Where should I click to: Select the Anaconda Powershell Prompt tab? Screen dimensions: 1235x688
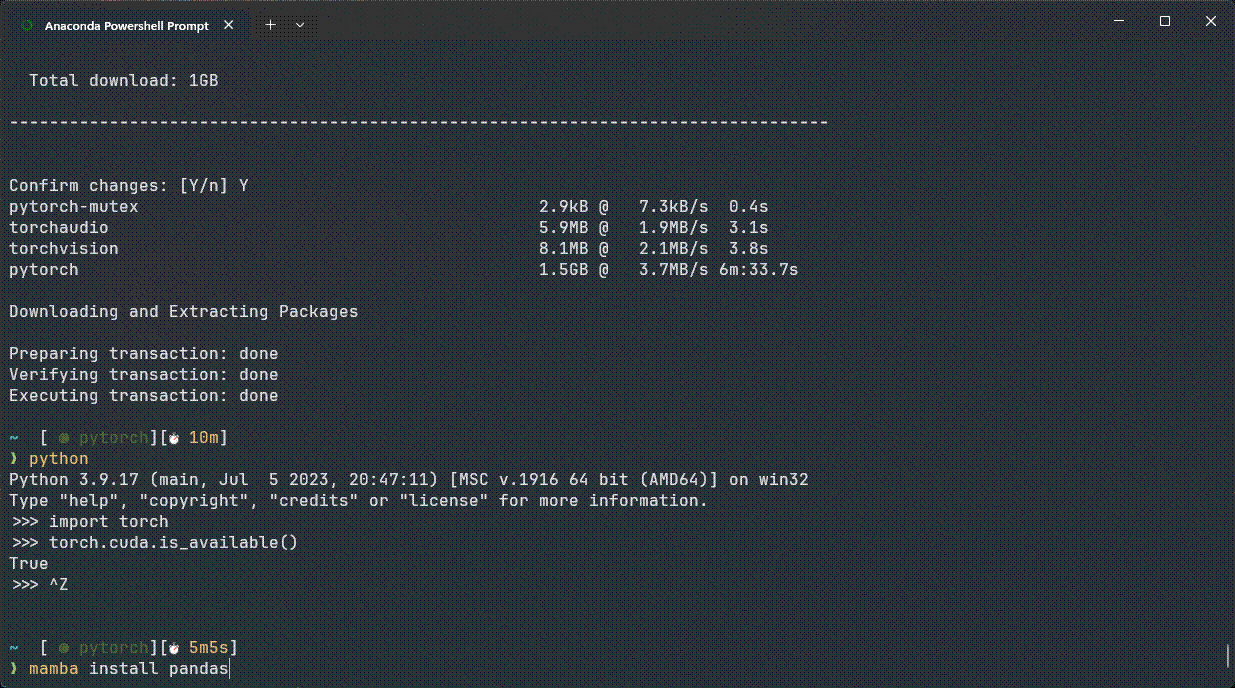[x=127, y=26]
